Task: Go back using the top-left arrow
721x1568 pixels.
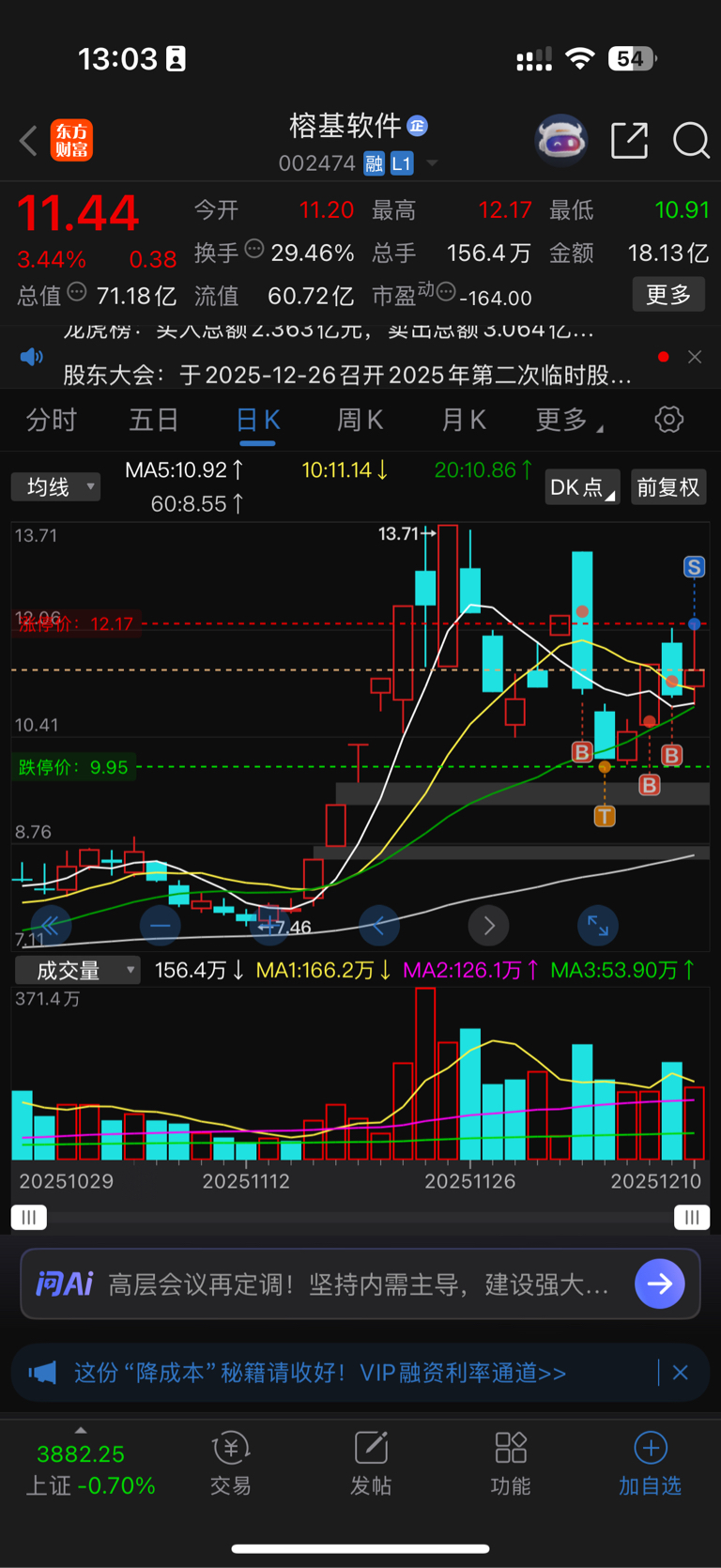Action: click(28, 141)
